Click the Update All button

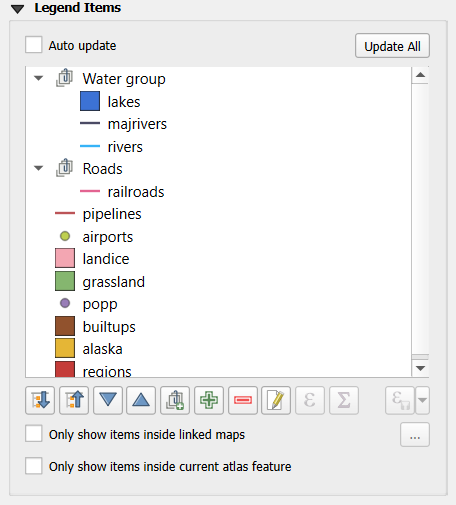point(392,46)
